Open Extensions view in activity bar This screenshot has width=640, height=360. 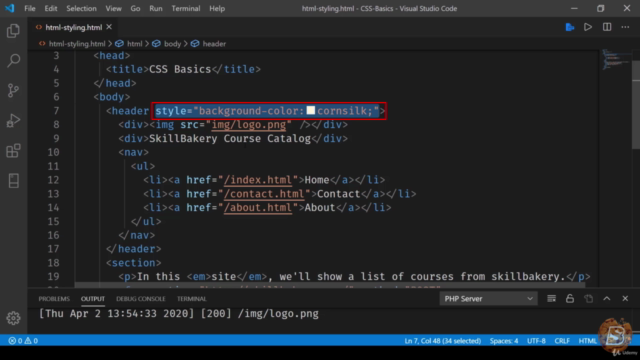click(x=13, y=151)
